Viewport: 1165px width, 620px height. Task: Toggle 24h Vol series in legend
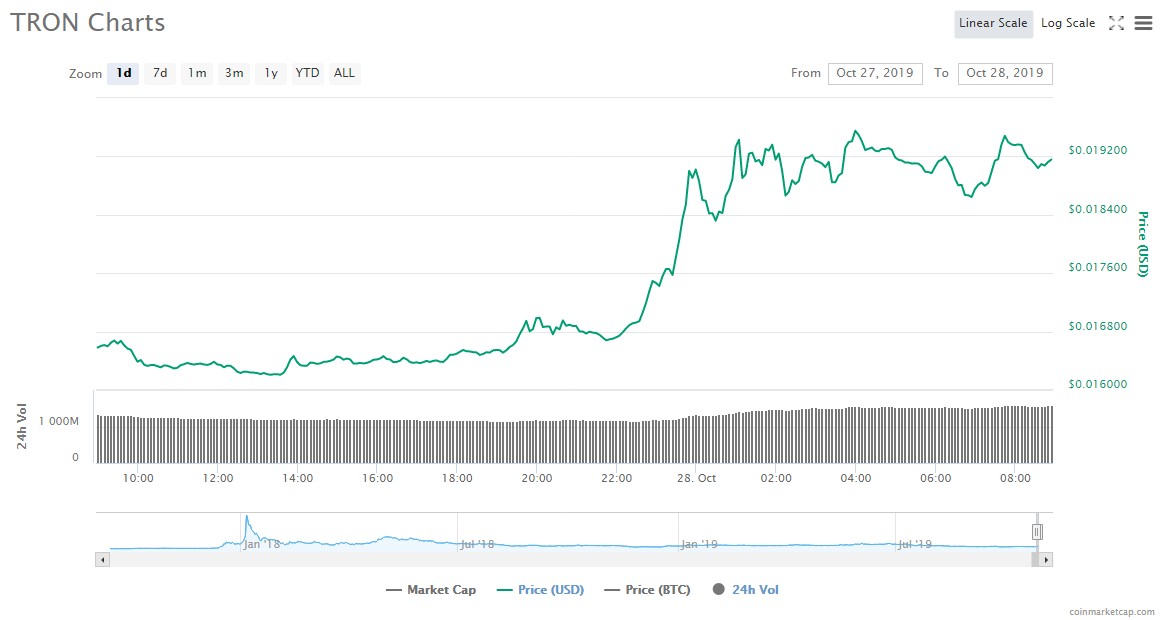[x=746, y=590]
